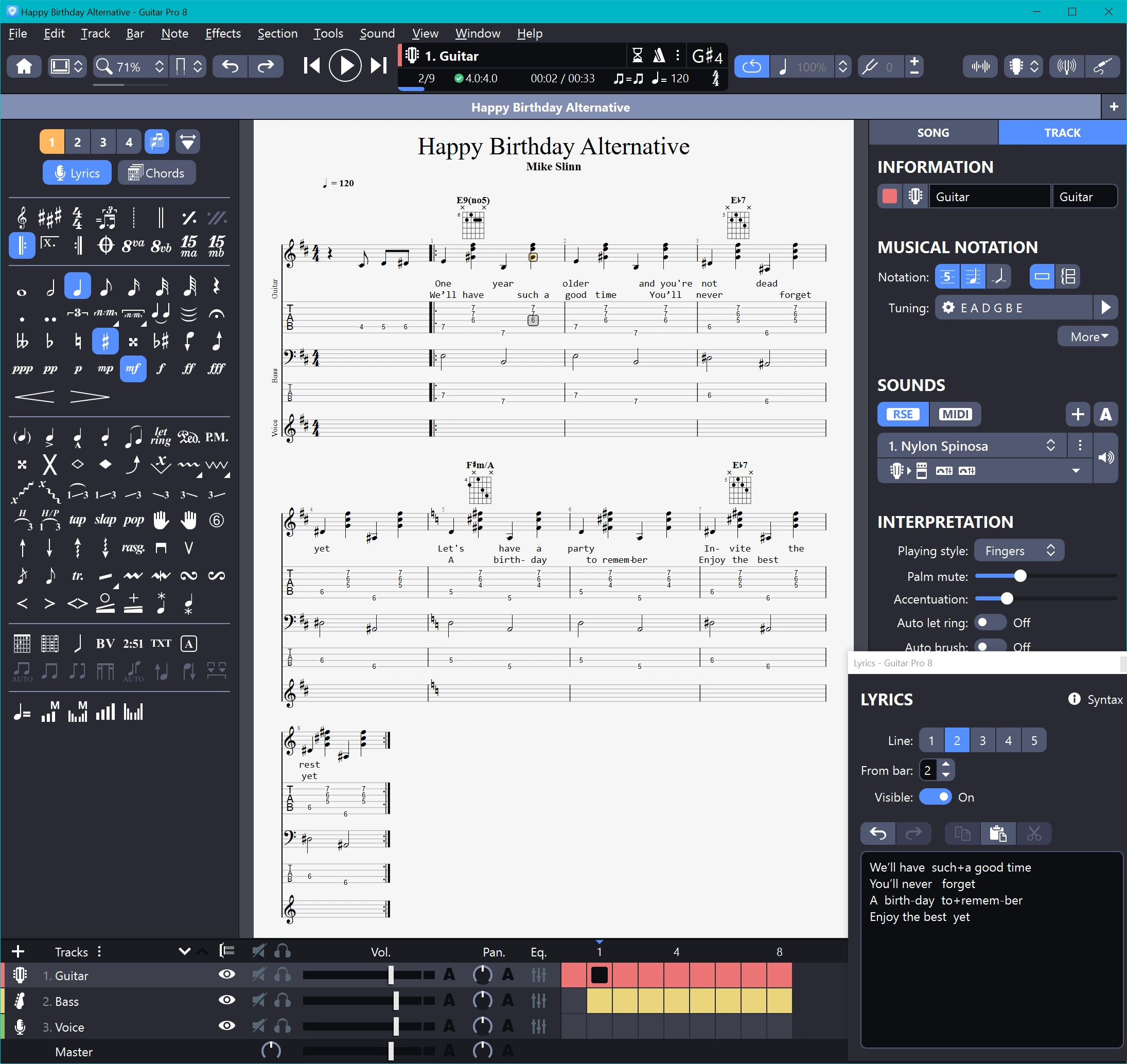Toggle Auto let ring switch
The width and height of the screenshot is (1127, 1064).
pyautogui.click(x=990, y=623)
